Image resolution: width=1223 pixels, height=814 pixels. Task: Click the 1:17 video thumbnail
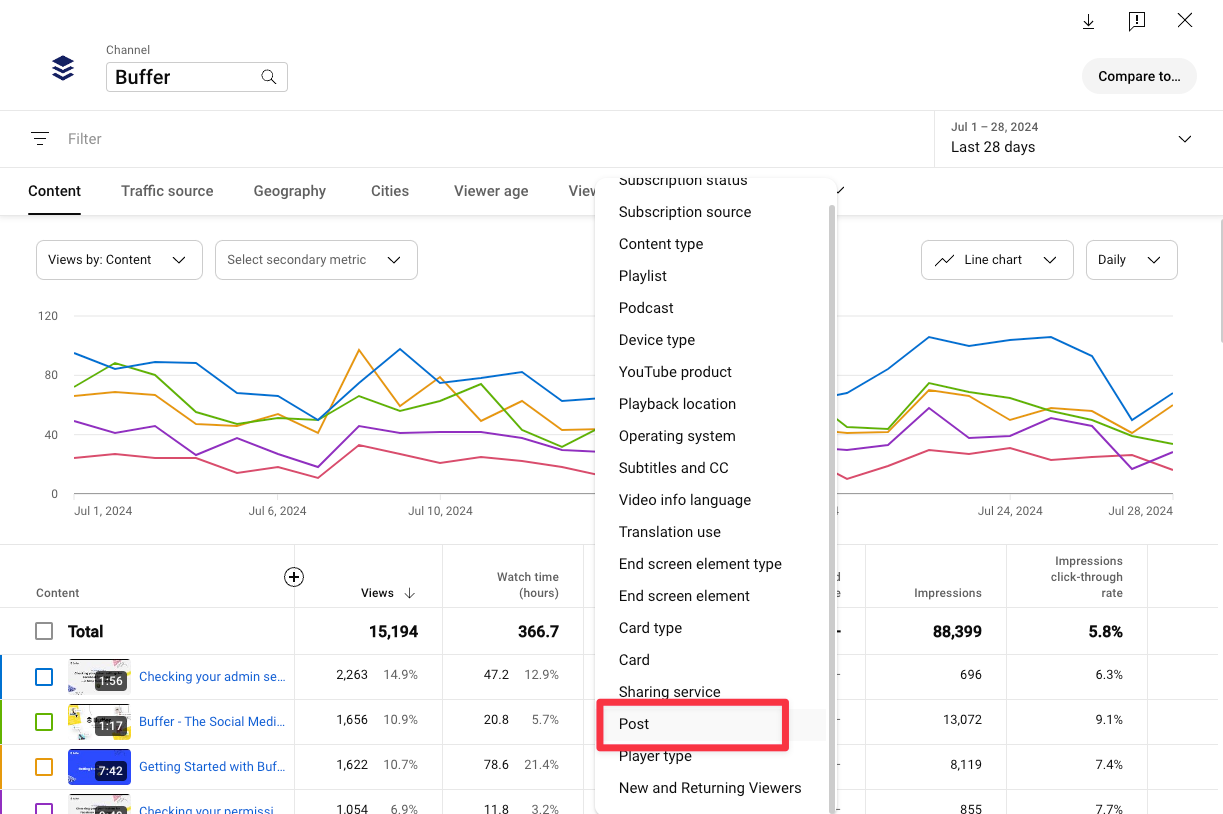click(x=99, y=722)
